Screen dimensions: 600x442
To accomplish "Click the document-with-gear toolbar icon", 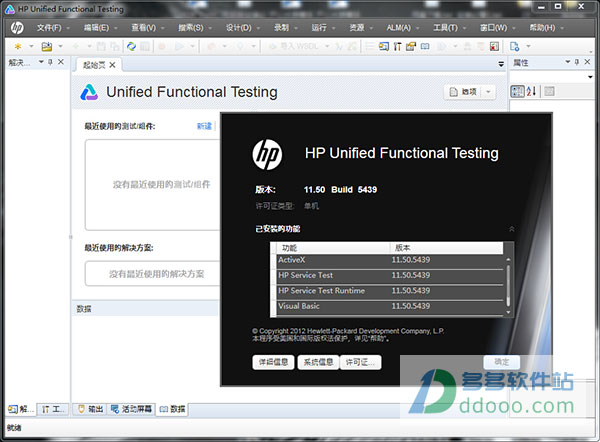I will pos(515,47).
